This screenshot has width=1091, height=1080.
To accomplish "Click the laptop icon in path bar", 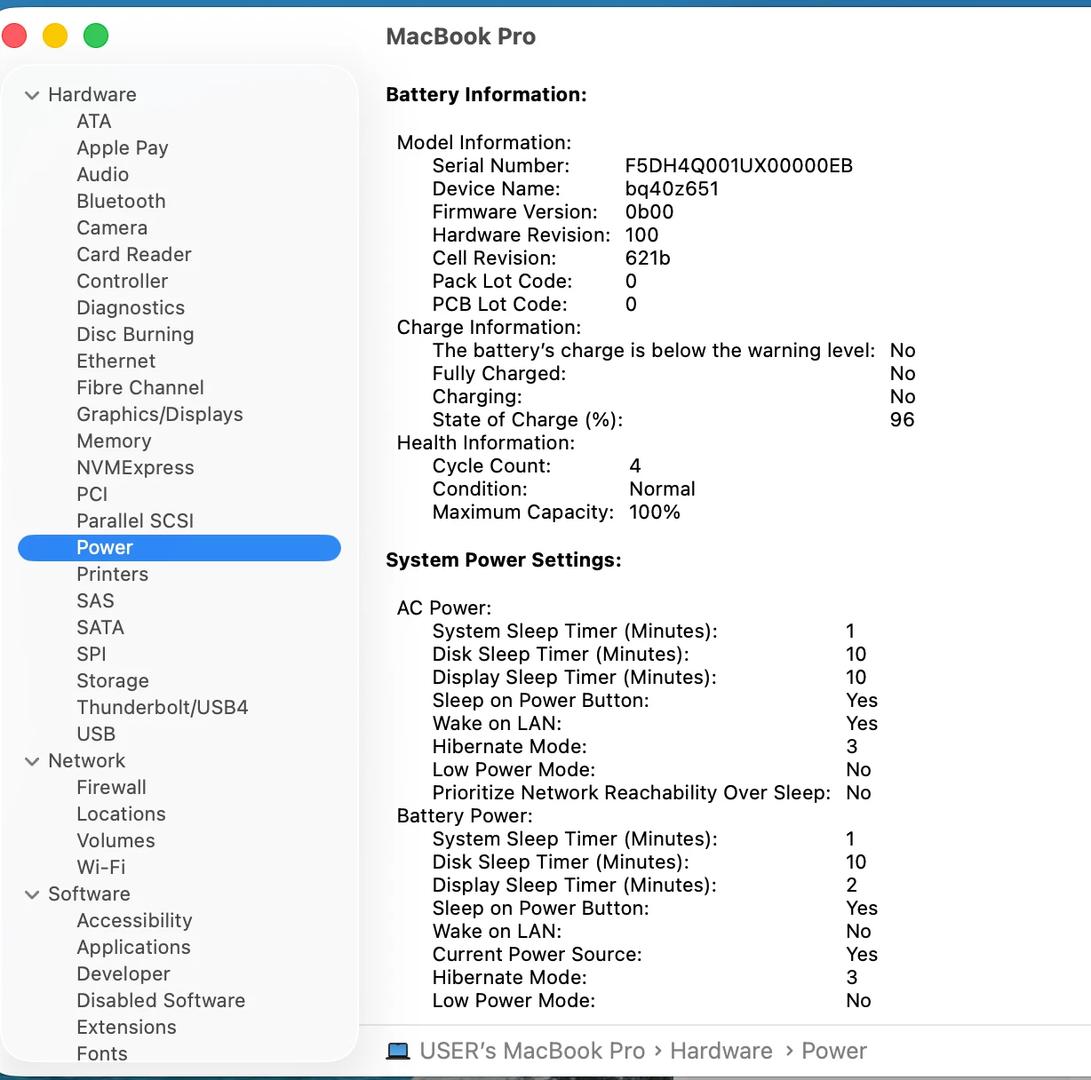I will pyautogui.click(x=398, y=1051).
